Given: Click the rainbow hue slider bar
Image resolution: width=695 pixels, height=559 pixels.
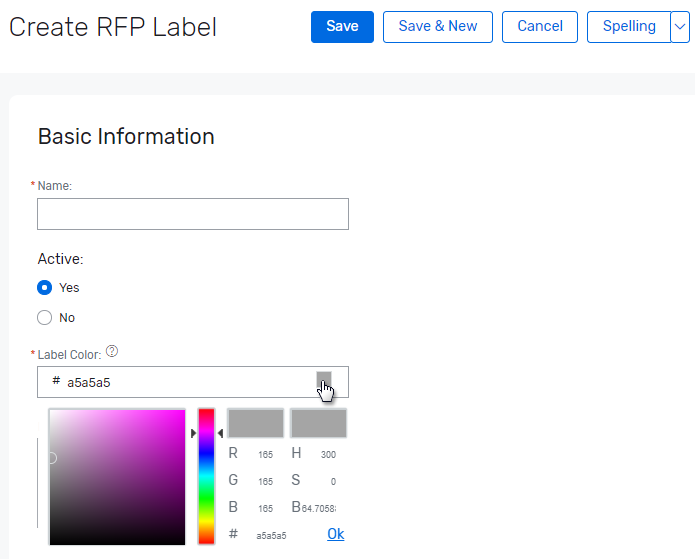Looking at the screenshot, I should [x=206, y=475].
